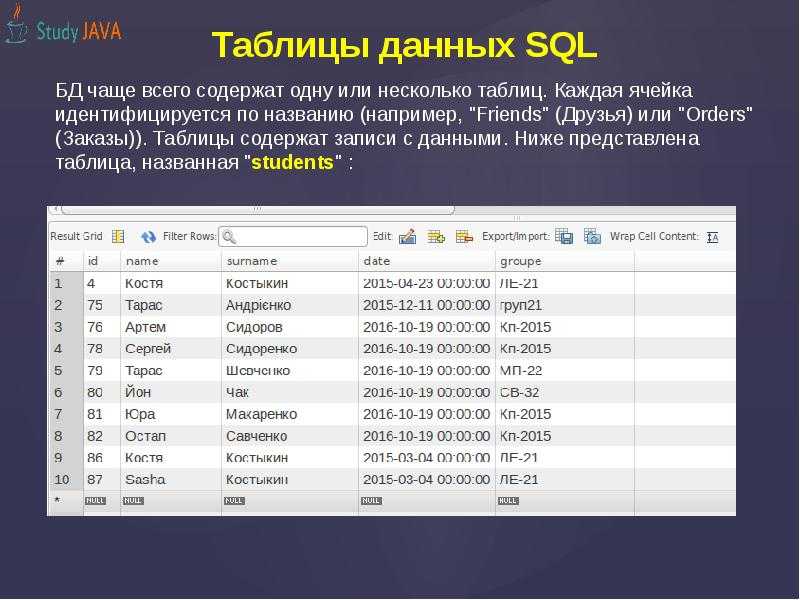The image size is (800, 600).
Task: Import records using the import icon
Action: 592,237
